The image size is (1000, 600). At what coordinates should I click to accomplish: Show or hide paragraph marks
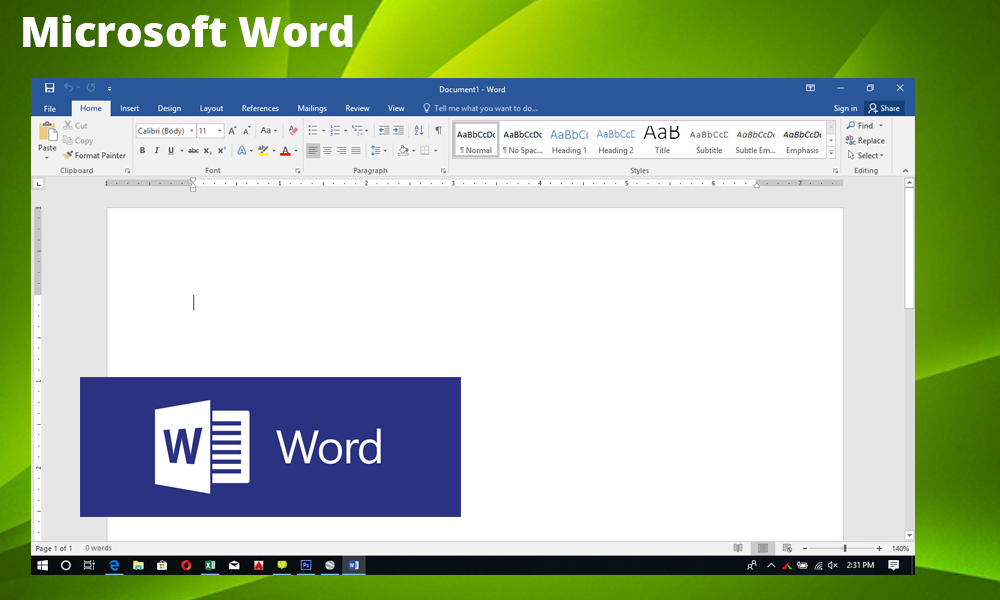[x=439, y=131]
